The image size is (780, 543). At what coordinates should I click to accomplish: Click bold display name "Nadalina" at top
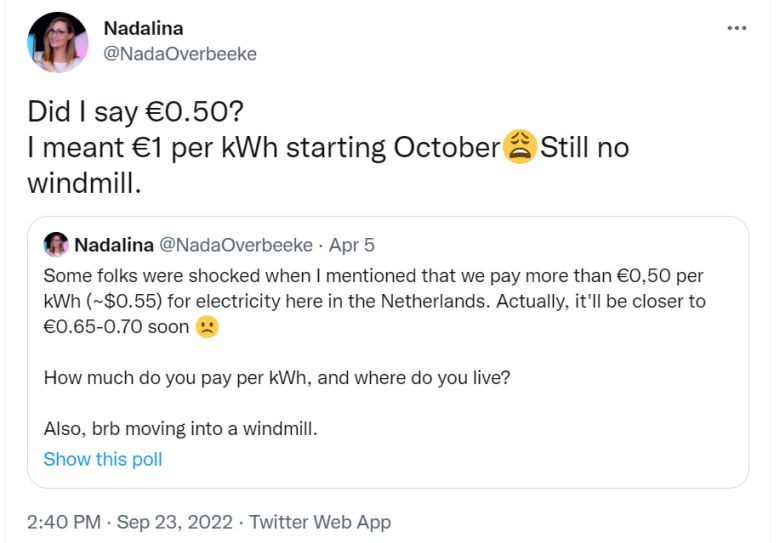coord(143,28)
